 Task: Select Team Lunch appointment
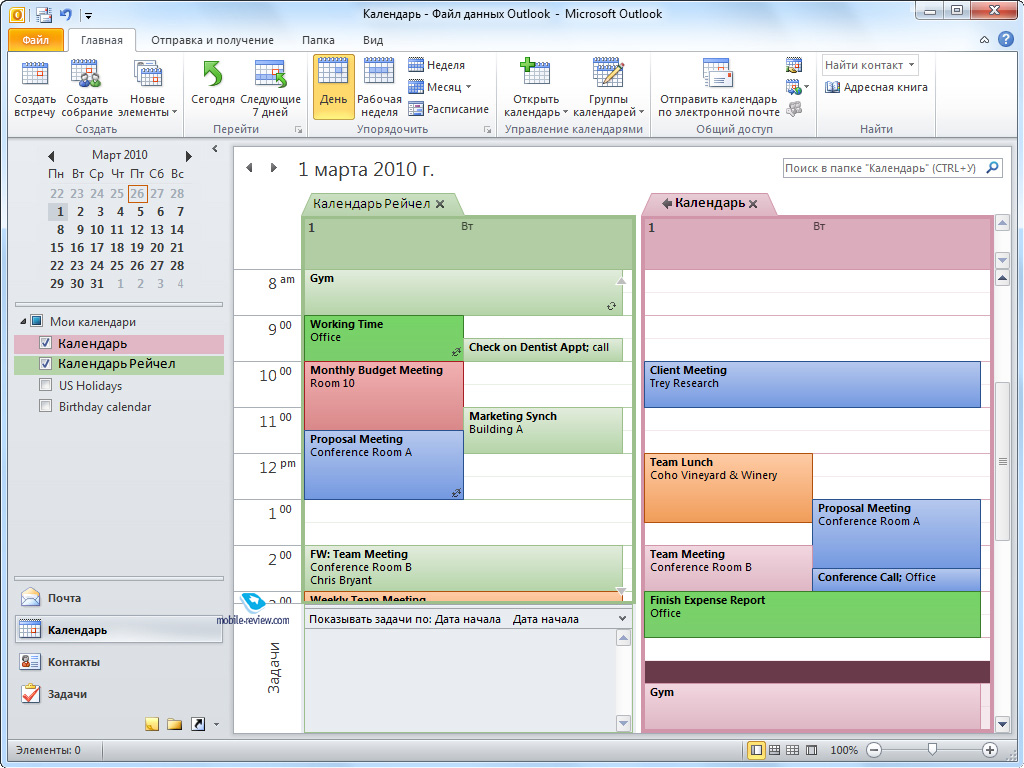point(728,488)
